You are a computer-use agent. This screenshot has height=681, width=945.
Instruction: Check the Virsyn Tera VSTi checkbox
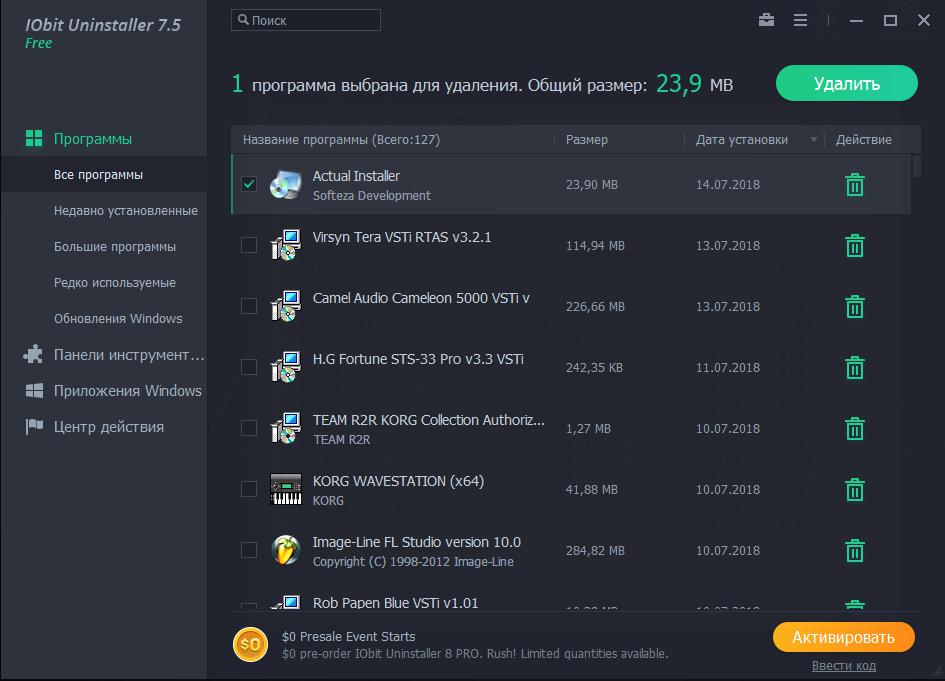249,245
